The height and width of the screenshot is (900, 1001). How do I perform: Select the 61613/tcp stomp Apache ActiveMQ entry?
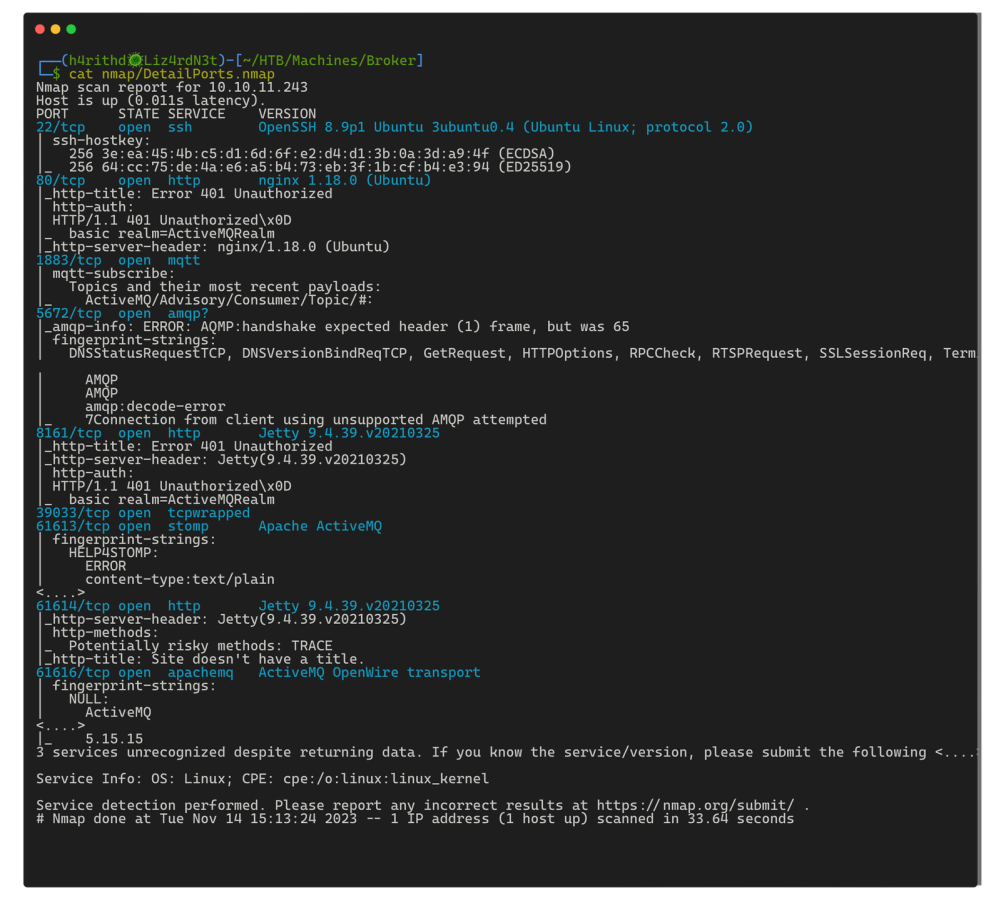208,526
